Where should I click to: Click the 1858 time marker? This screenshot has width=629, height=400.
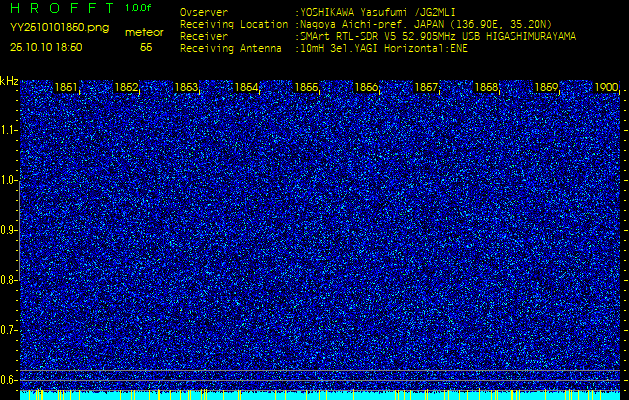(486, 87)
